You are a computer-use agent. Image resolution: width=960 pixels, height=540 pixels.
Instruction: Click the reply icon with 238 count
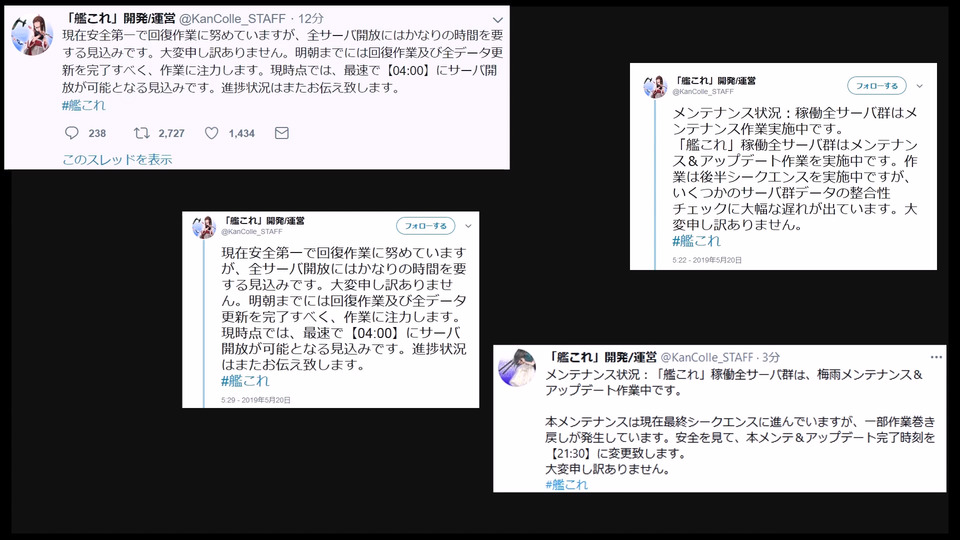click(x=72, y=133)
